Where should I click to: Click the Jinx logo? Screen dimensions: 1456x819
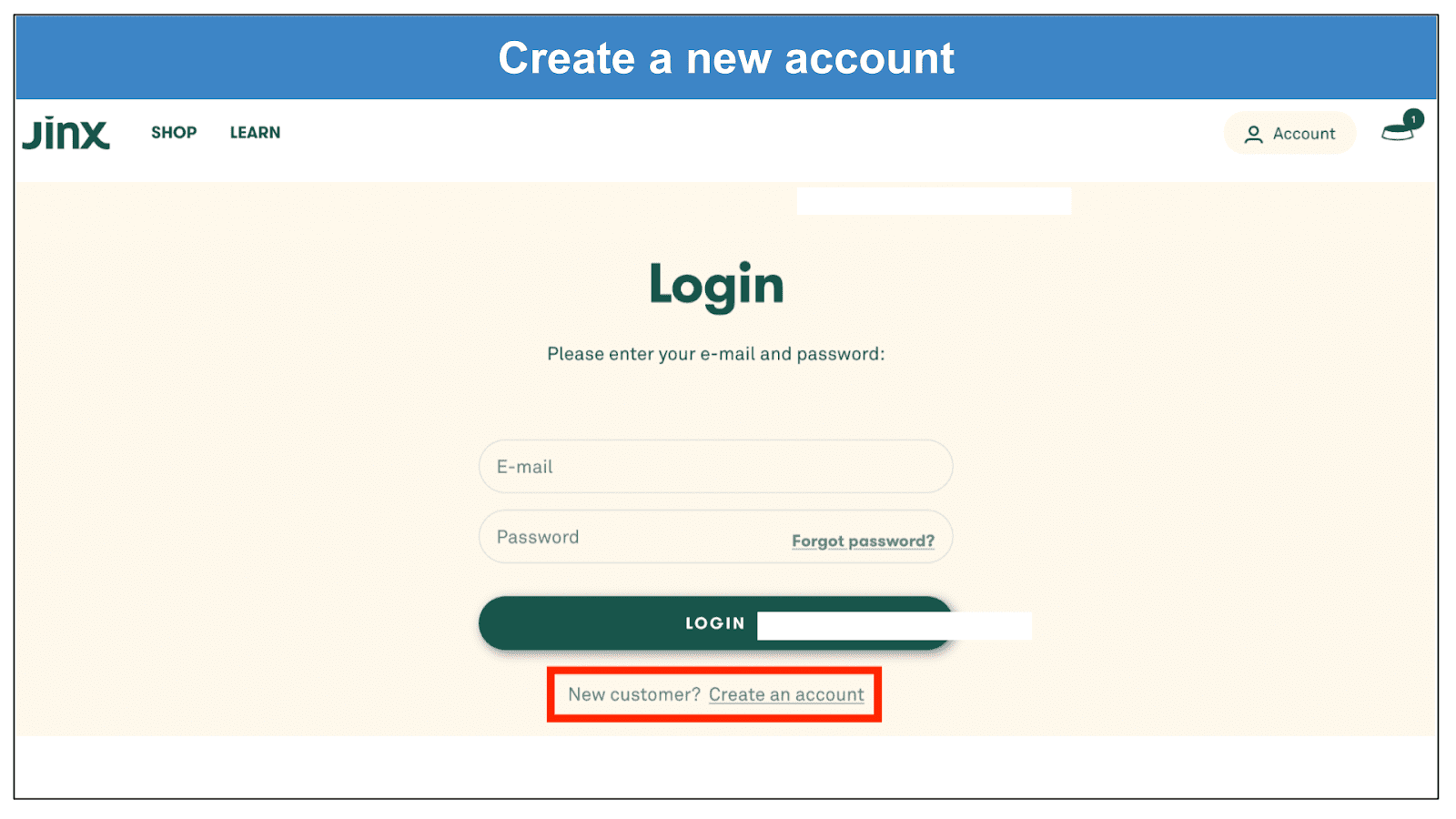(66, 133)
